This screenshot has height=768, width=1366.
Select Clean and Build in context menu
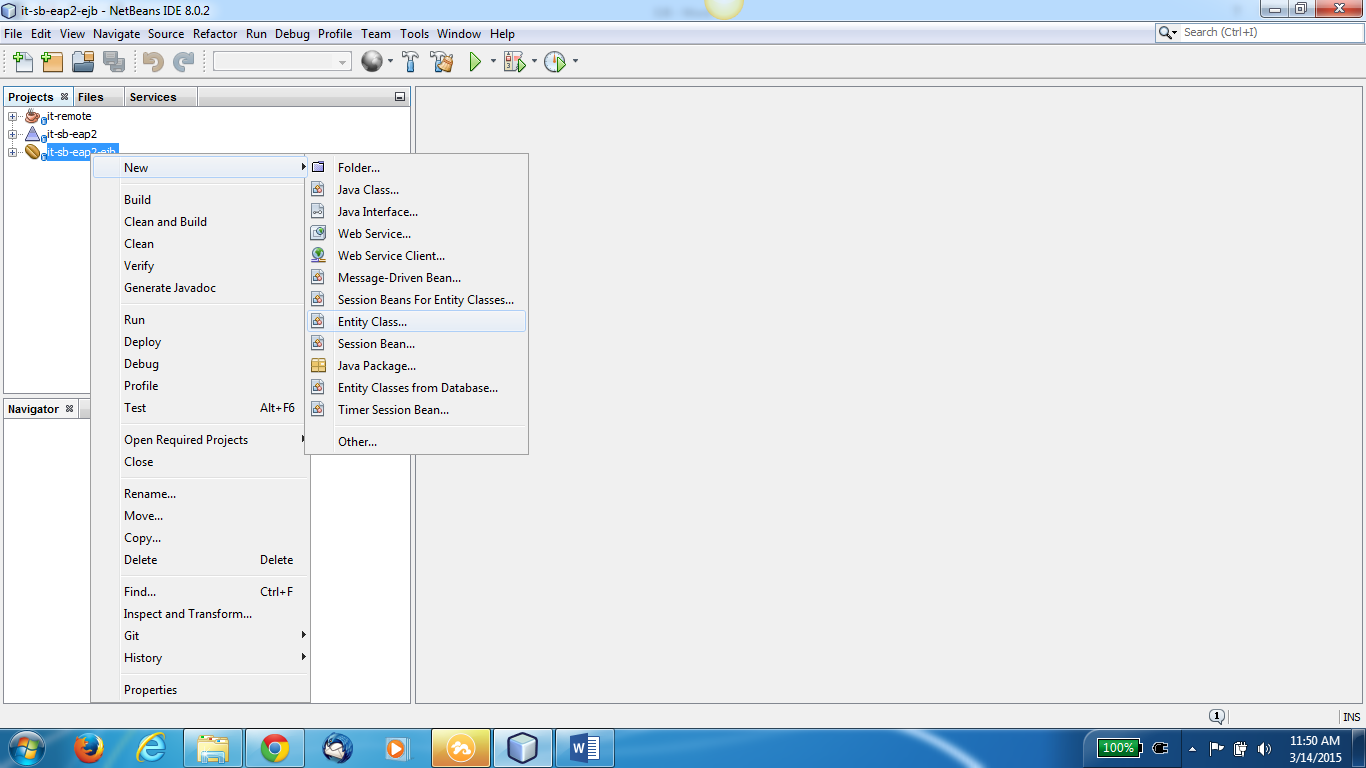tap(200, 222)
